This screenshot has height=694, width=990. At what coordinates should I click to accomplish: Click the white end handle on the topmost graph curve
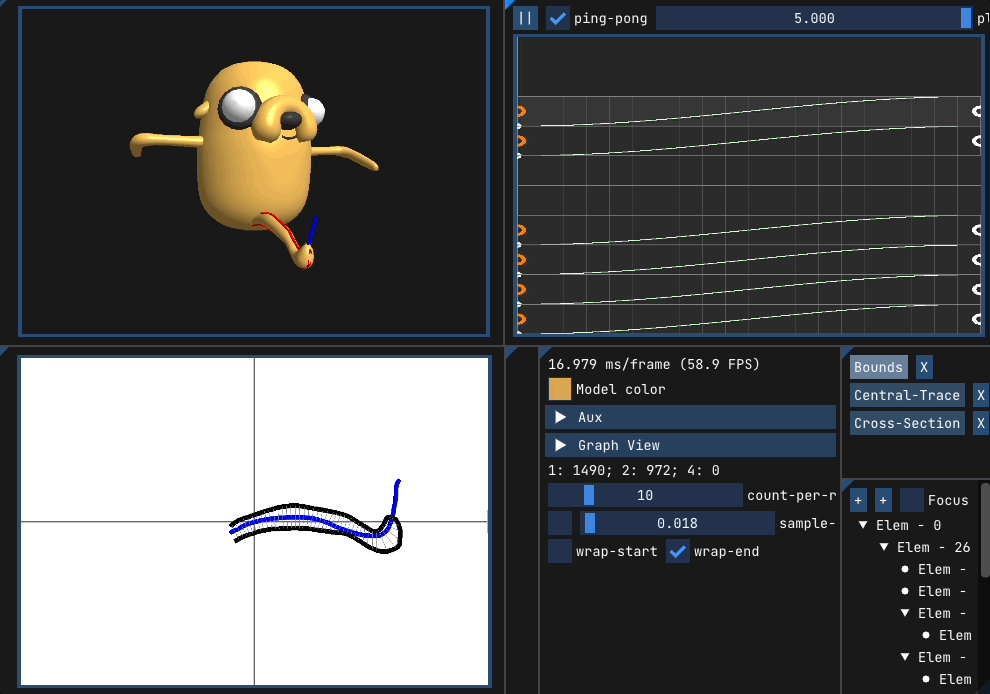click(977, 111)
